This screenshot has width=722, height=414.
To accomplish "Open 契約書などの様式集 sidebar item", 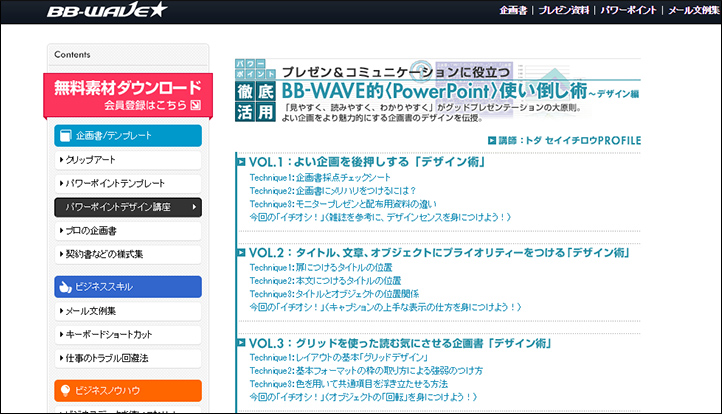I will click(x=128, y=254).
